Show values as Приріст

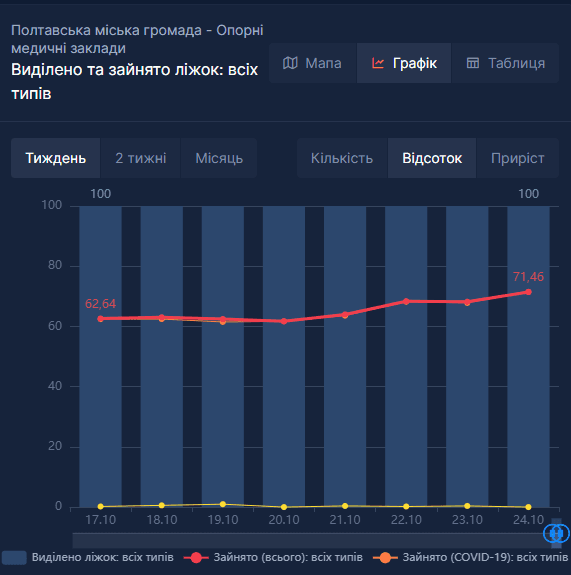pos(517,158)
